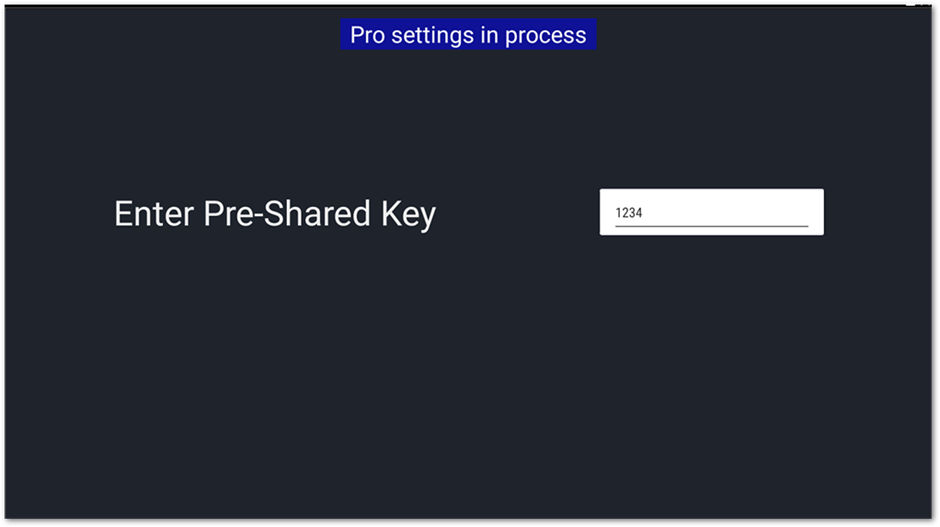Focus the white key entry box
940x527 pixels.
[x=711, y=212]
